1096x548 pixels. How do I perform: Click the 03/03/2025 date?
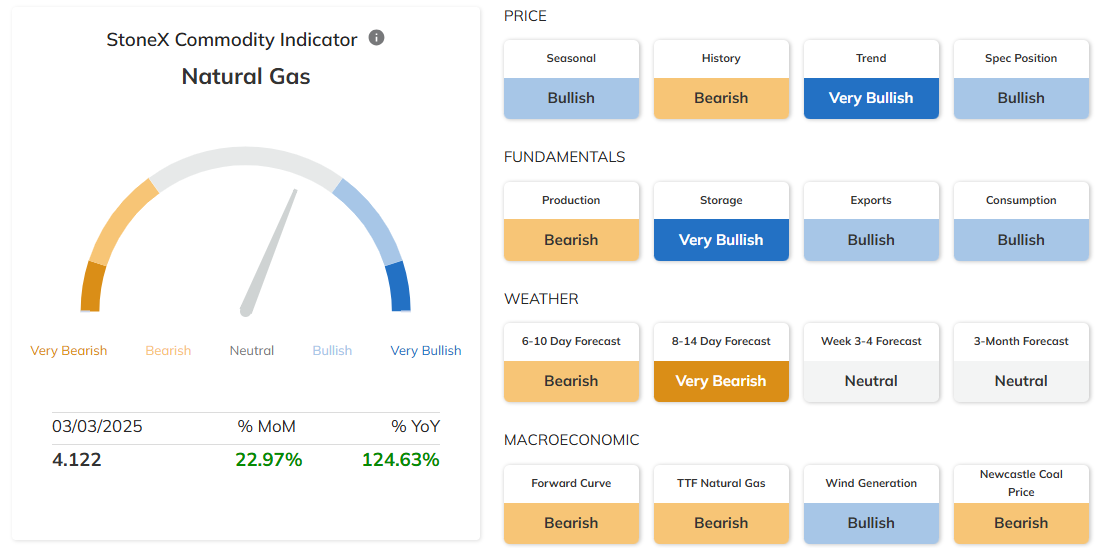click(x=97, y=426)
